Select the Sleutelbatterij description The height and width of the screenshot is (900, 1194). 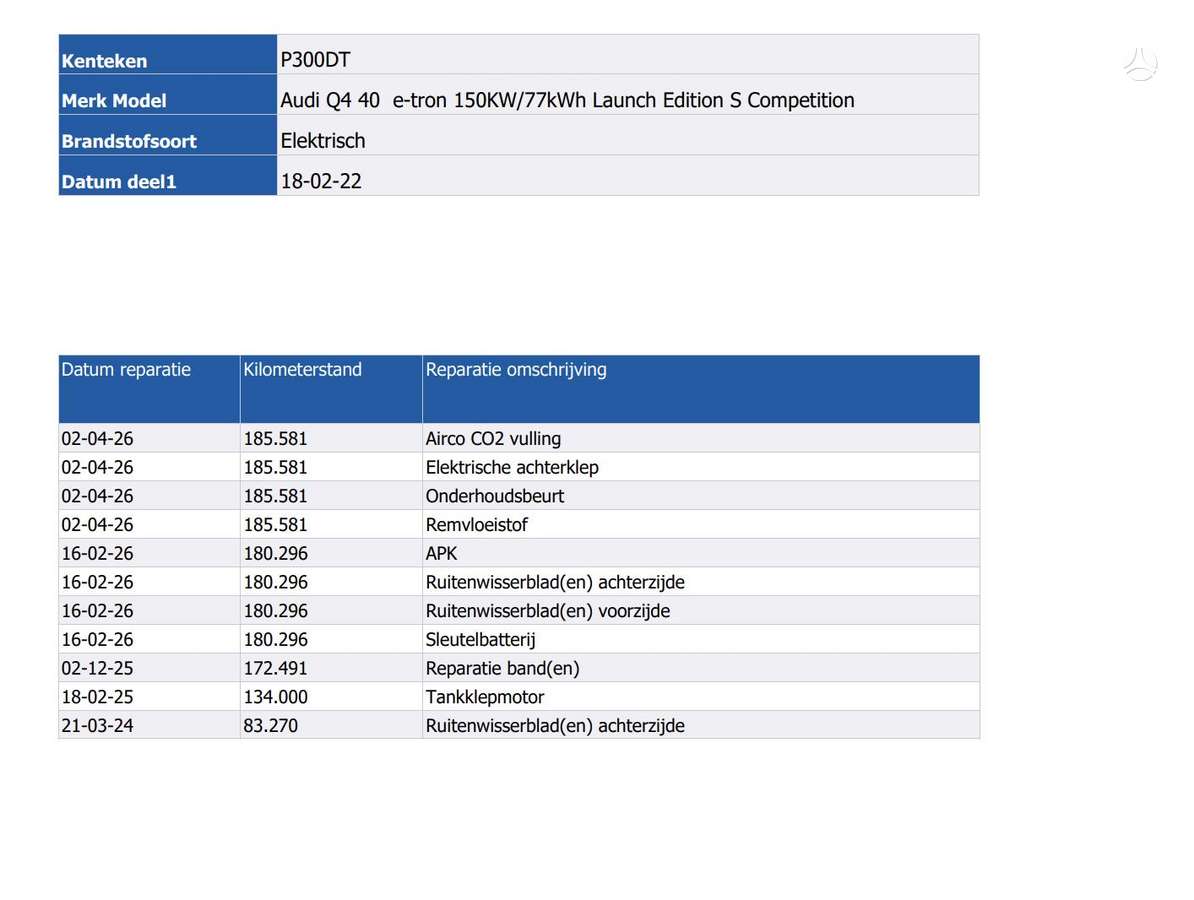click(x=480, y=640)
